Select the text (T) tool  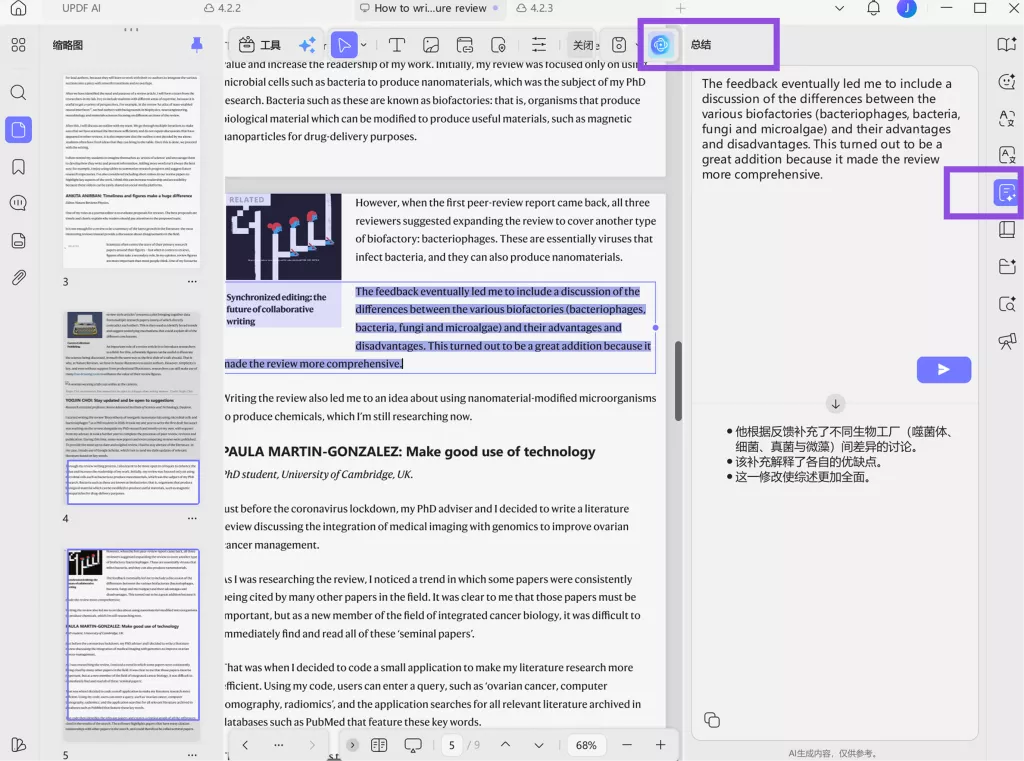(x=396, y=44)
